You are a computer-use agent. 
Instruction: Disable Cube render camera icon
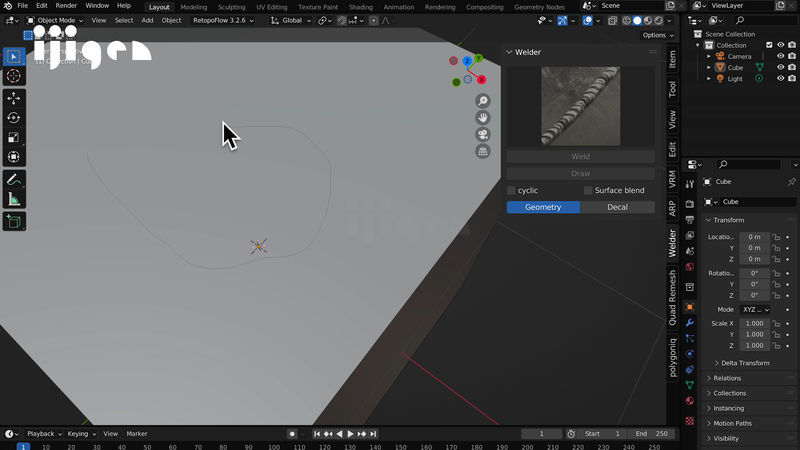point(792,67)
